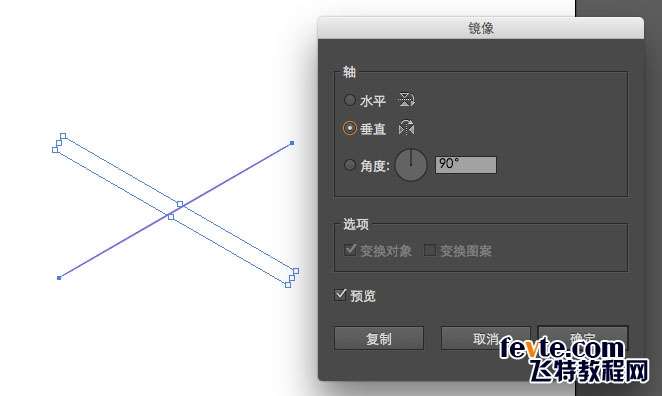Click the lower center anchor point at the crossing
This screenshot has height=396, width=662.
[171, 217]
